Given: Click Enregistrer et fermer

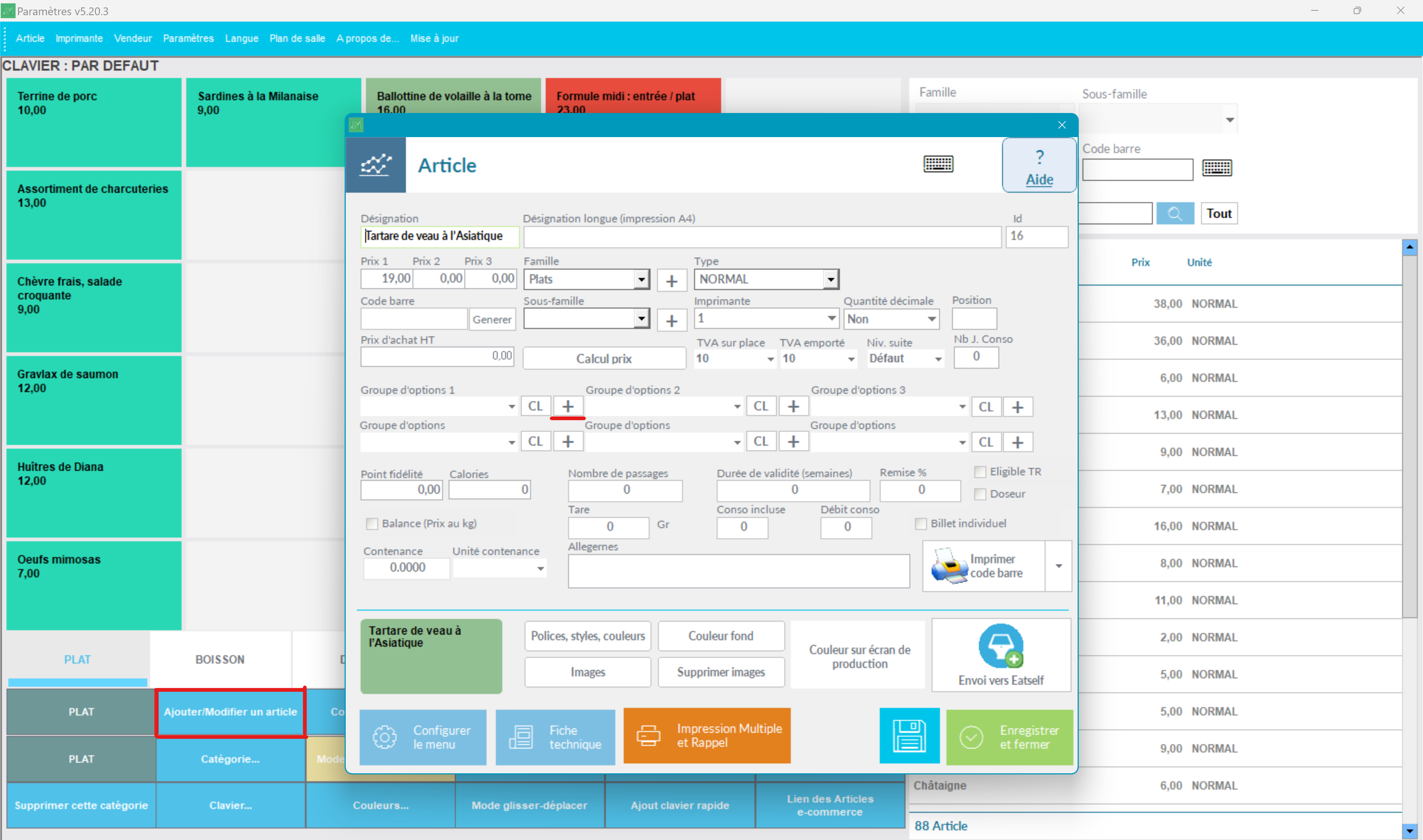Looking at the screenshot, I should pyautogui.click(x=1009, y=737).
